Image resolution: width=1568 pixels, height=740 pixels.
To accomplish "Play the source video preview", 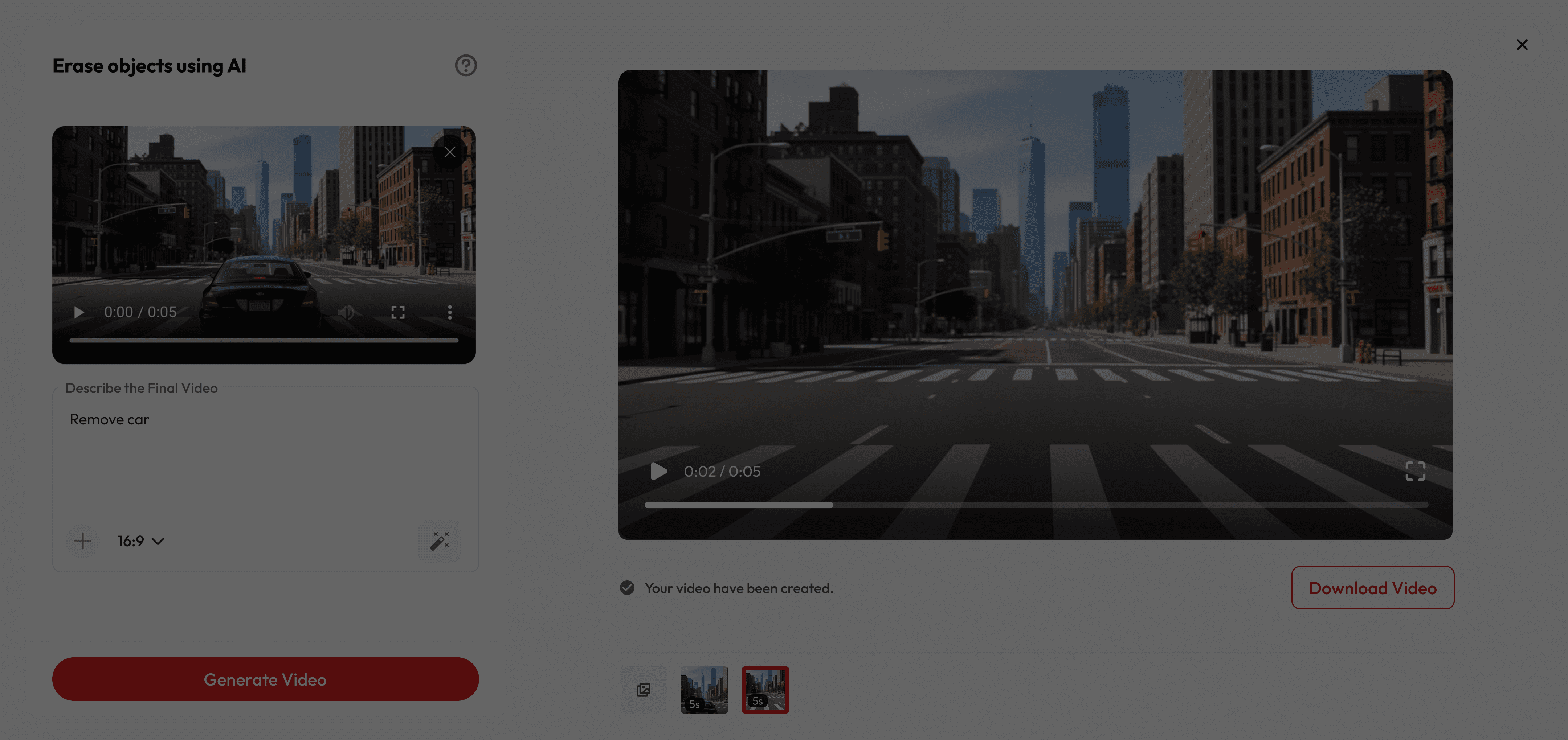I will click(78, 312).
